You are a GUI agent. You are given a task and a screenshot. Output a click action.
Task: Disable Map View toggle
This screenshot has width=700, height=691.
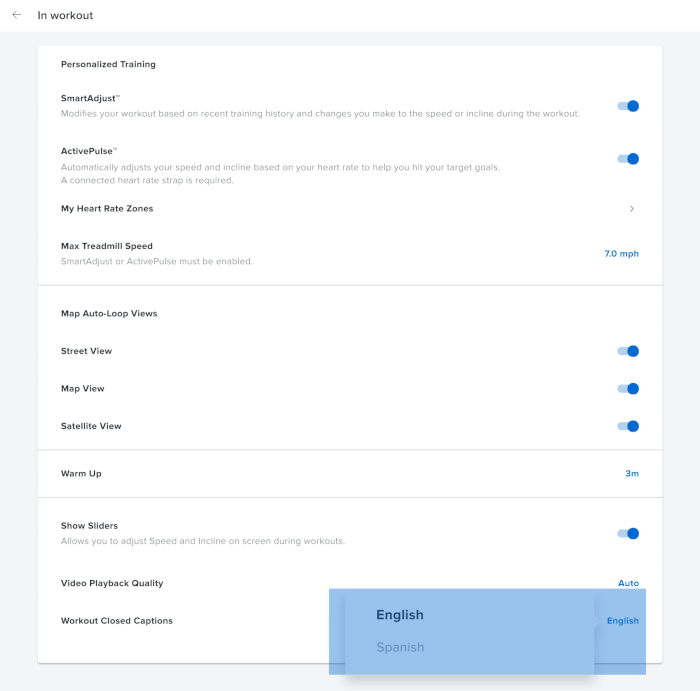(x=628, y=389)
